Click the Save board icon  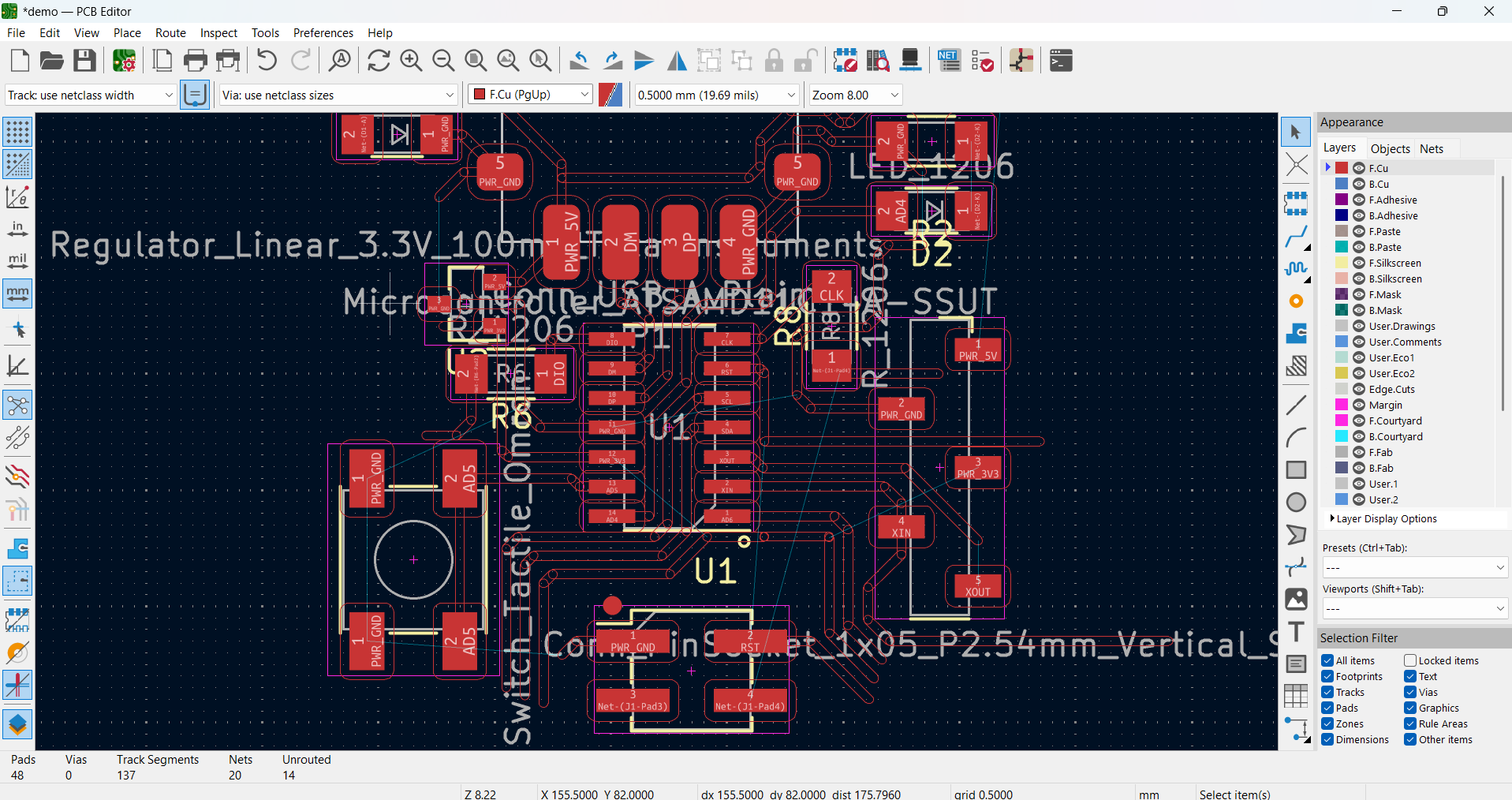coord(84,61)
